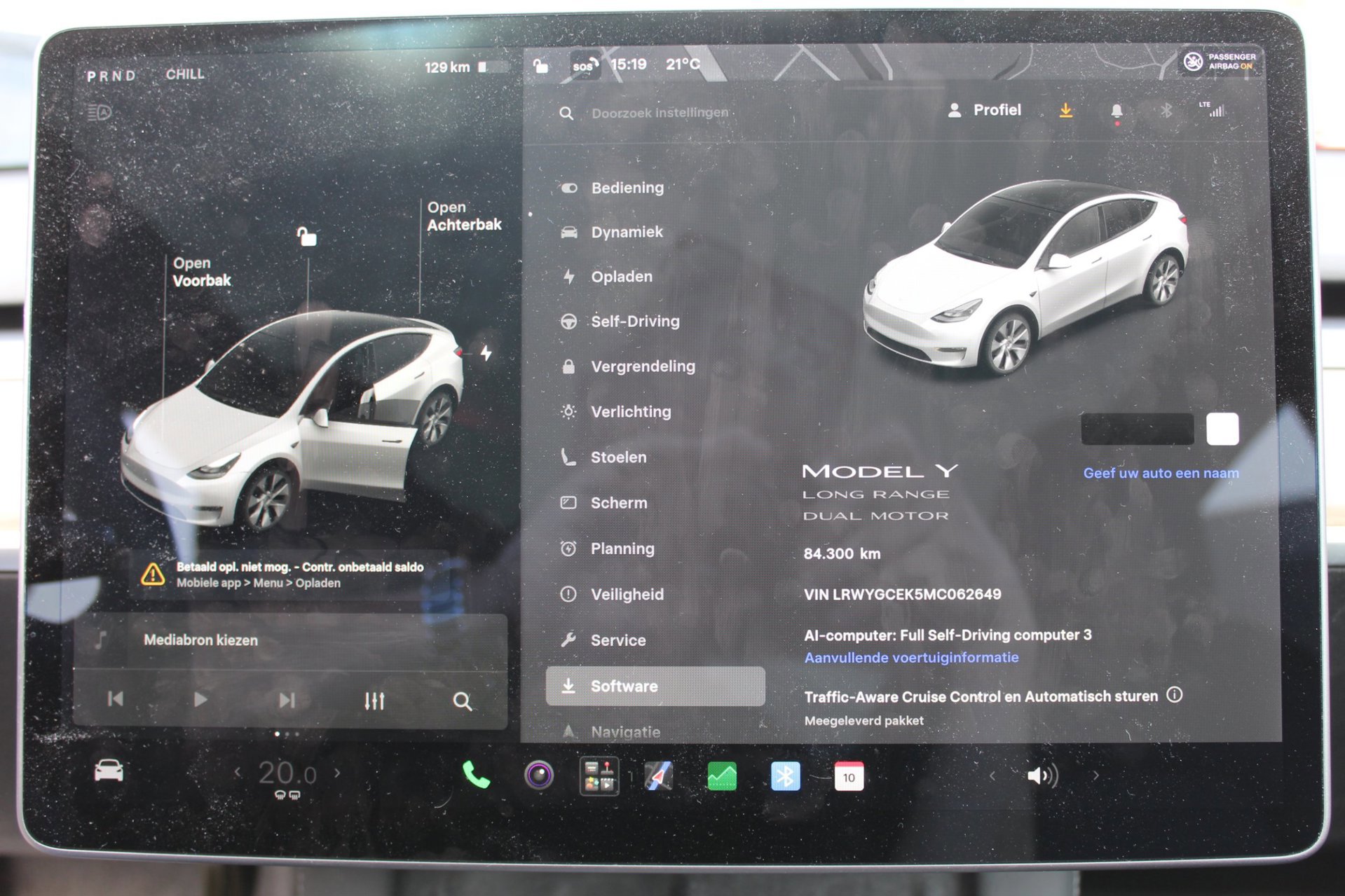Screen dimensions: 1345x896
Task: Tap the Bluetooth icon in the top bar
Action: pyautogui.click(x=1166, y=111)
